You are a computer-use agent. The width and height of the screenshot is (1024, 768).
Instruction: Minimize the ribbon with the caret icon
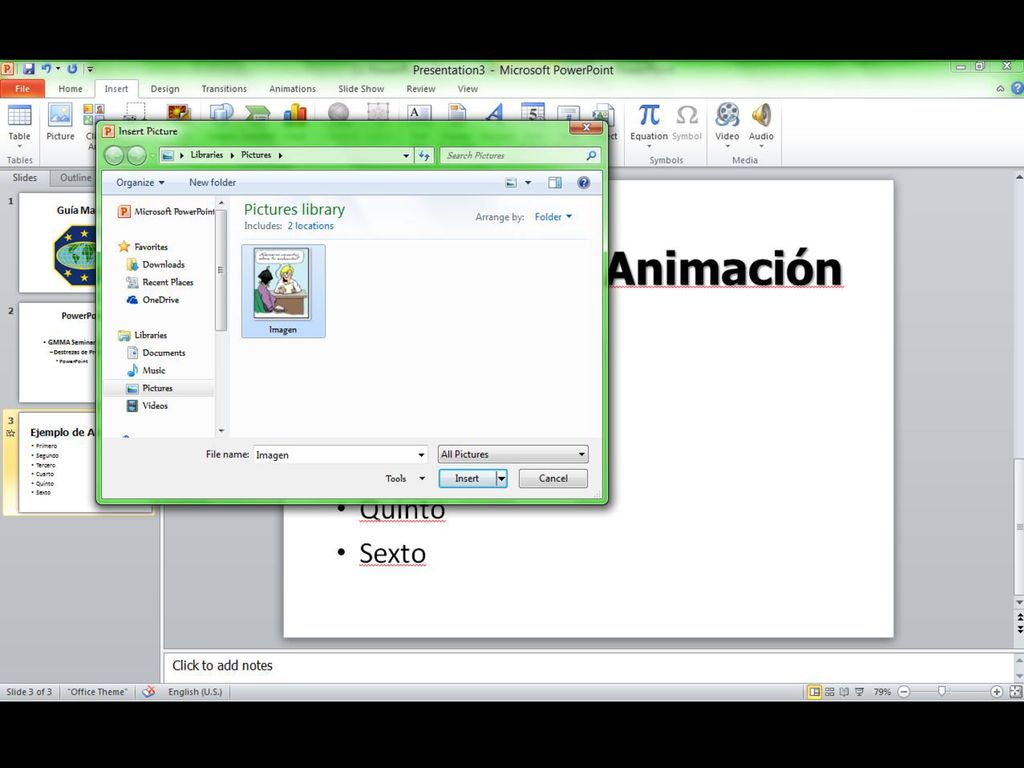tap(1000, 88)
